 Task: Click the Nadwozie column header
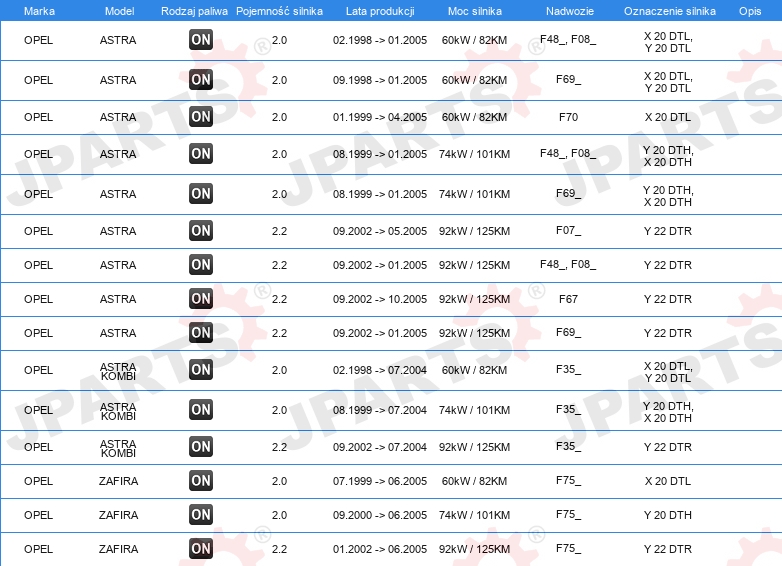click(570, 11)
